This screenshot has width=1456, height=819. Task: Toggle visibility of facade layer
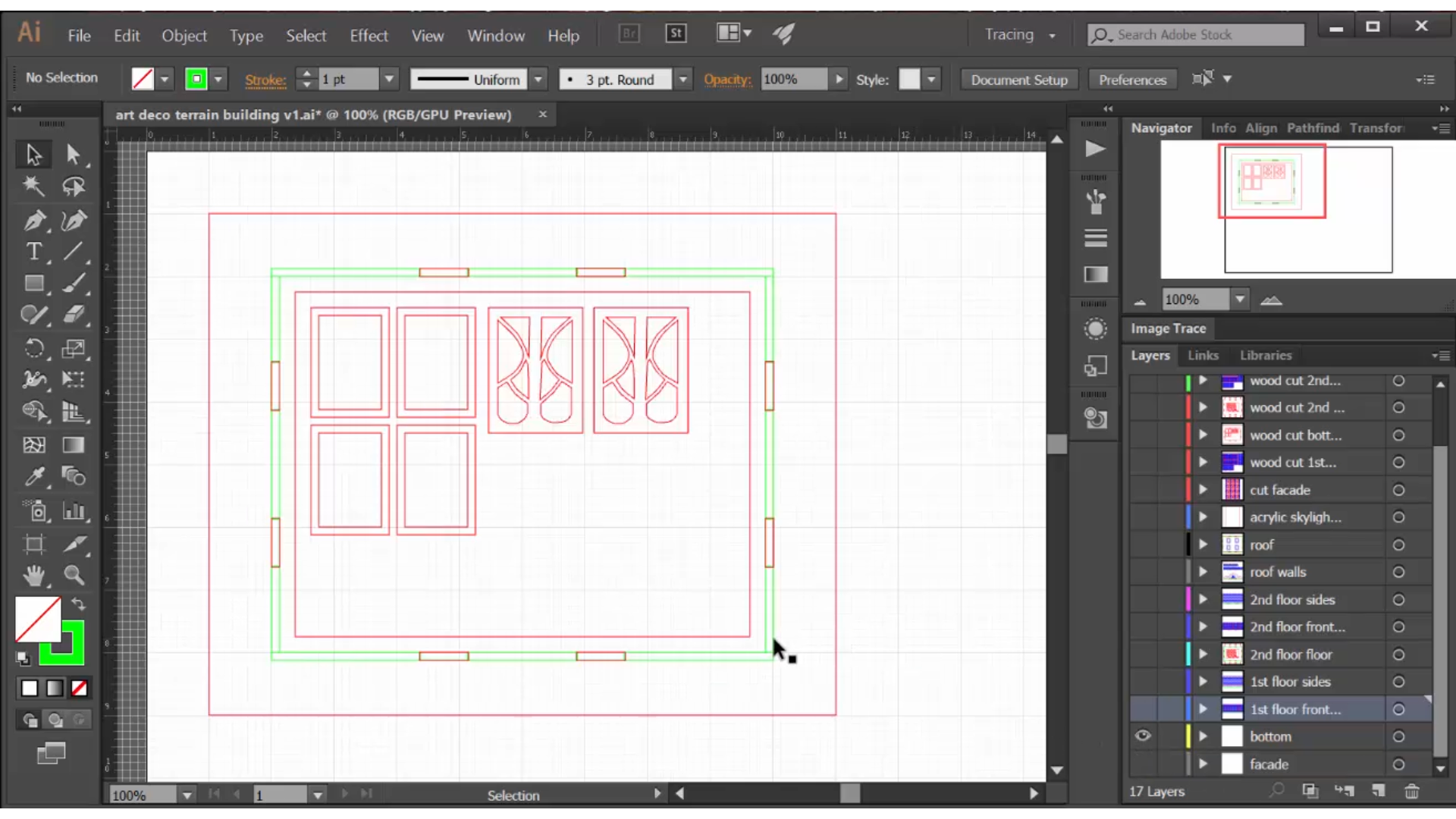(x=1142, y=763)
